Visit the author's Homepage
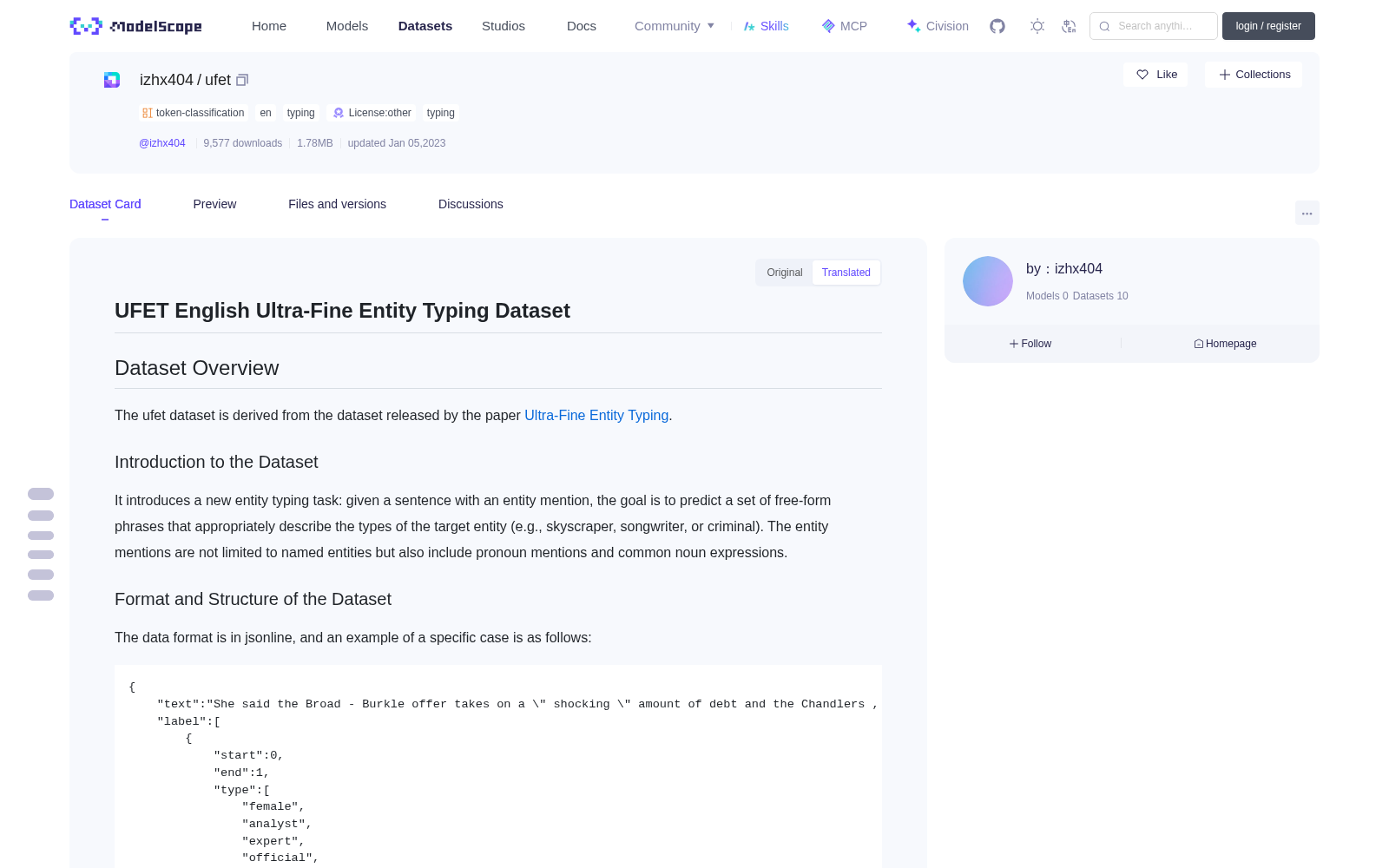 point(1225,344)
